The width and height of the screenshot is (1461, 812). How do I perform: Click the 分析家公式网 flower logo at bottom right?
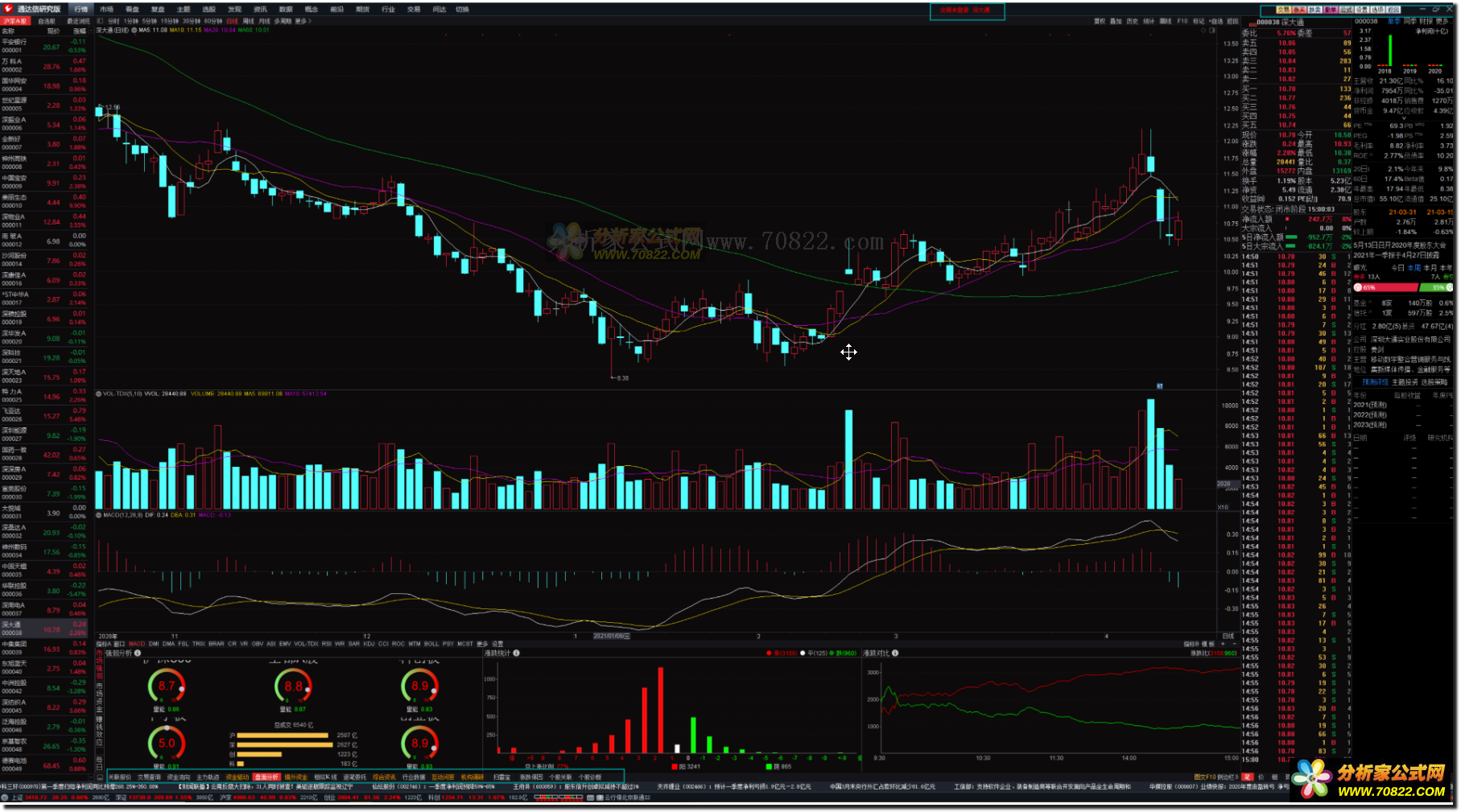pos(1313,778)
